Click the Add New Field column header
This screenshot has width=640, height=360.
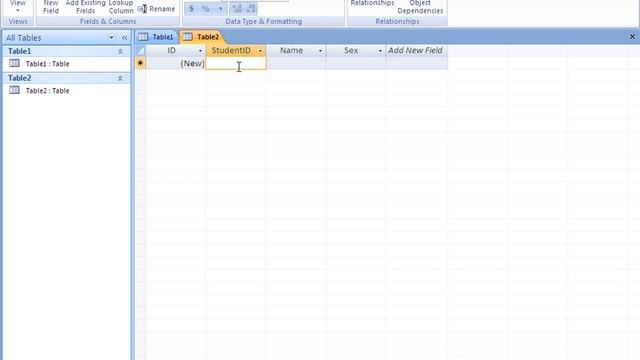[416, 51]
